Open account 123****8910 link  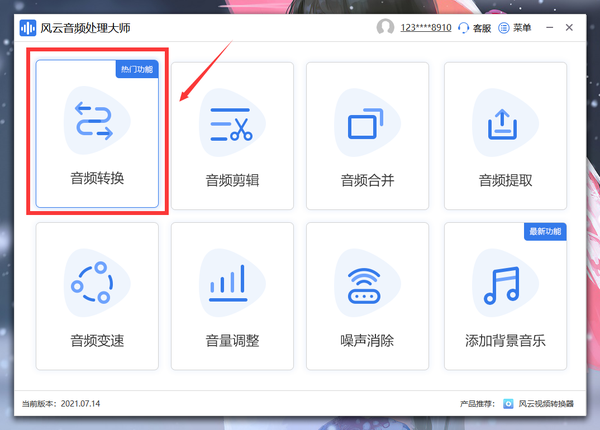pyautogui.click(x=426, y=28)
